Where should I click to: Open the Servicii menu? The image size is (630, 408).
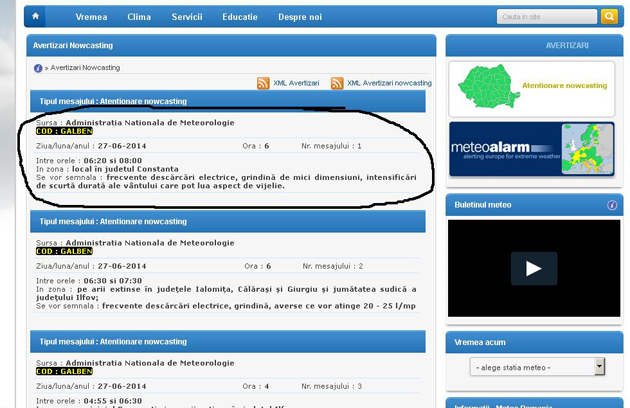point(186,18)
